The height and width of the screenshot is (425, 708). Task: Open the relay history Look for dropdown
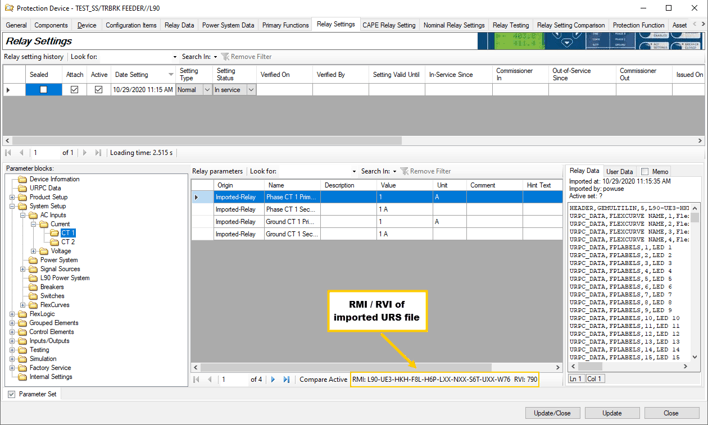coord(175,57)
